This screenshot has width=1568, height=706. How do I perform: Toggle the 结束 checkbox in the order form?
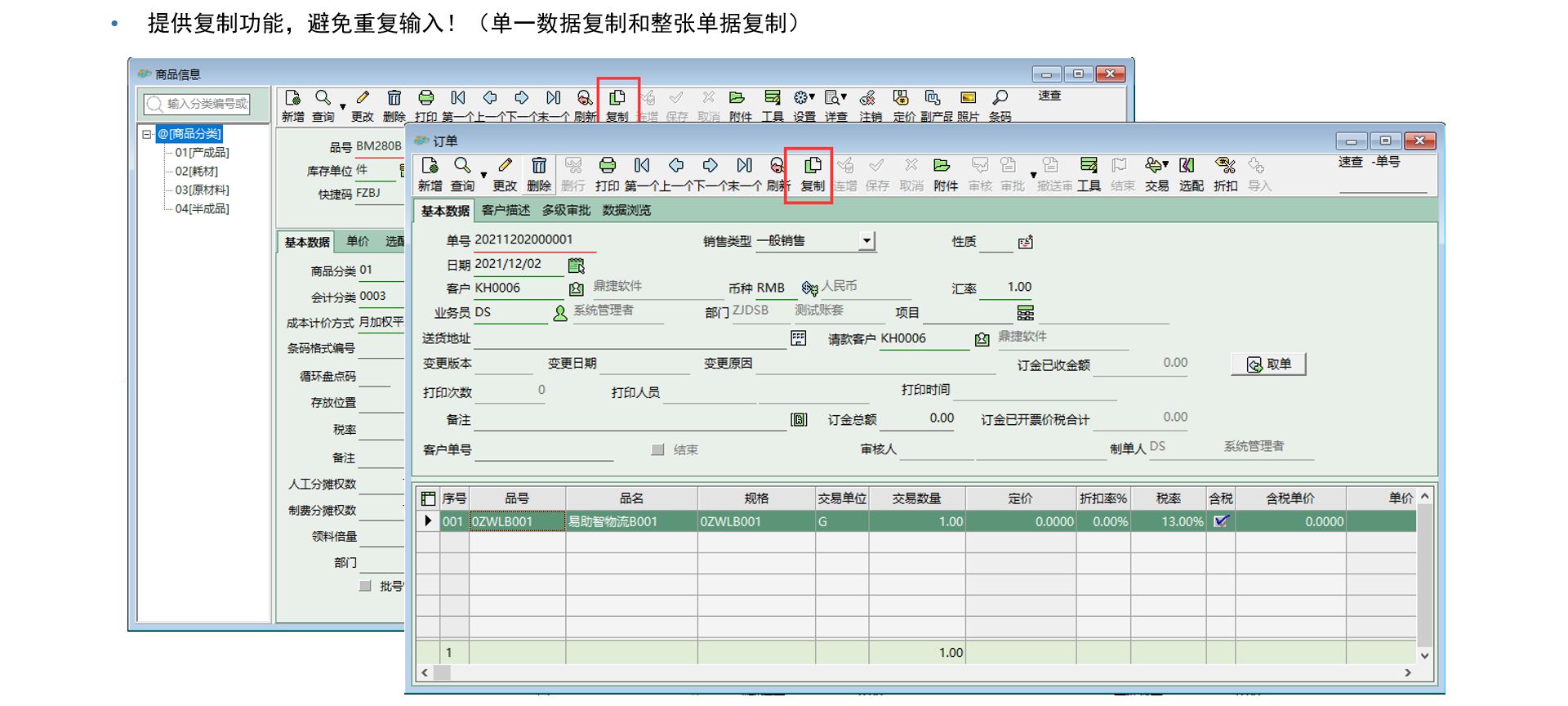[x=658, y=449]
